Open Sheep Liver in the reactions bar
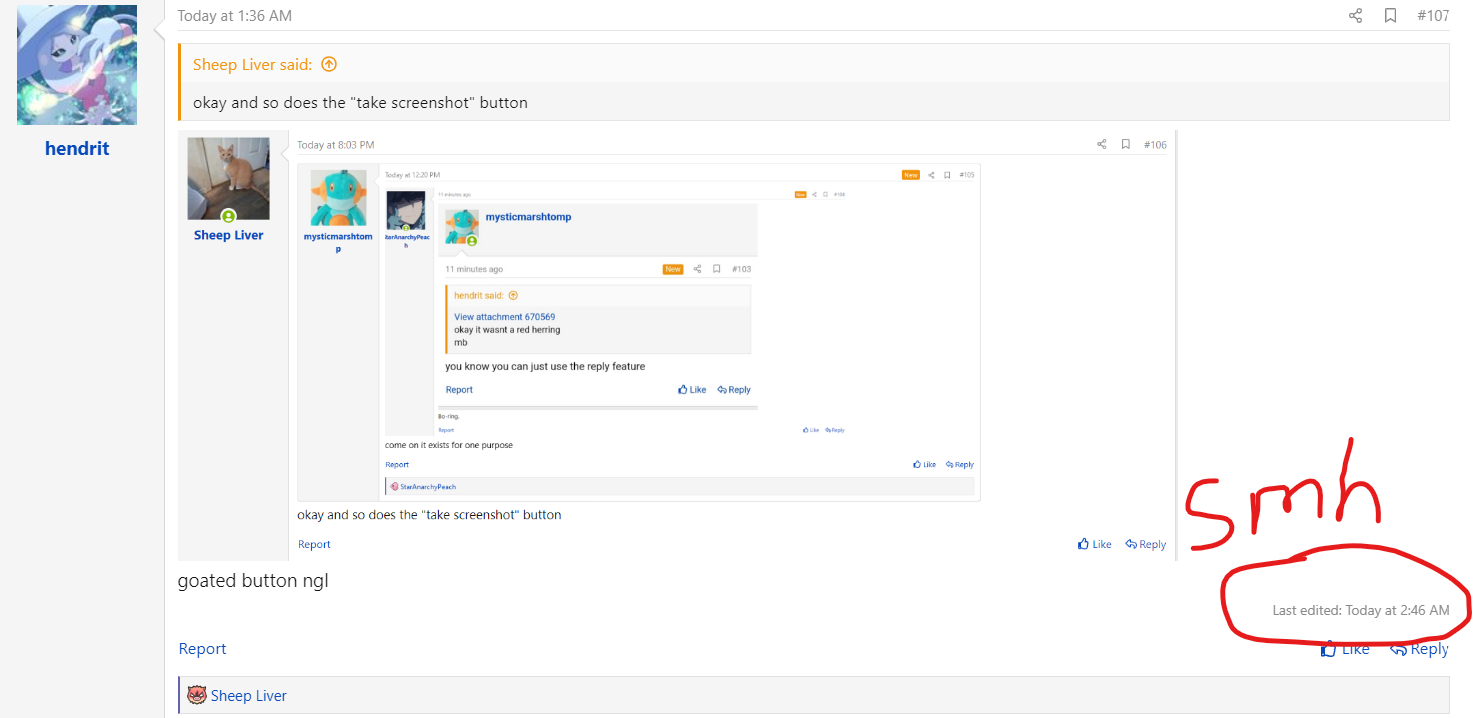Screen dimensions: 1473x718 click(x=248, y=696)
